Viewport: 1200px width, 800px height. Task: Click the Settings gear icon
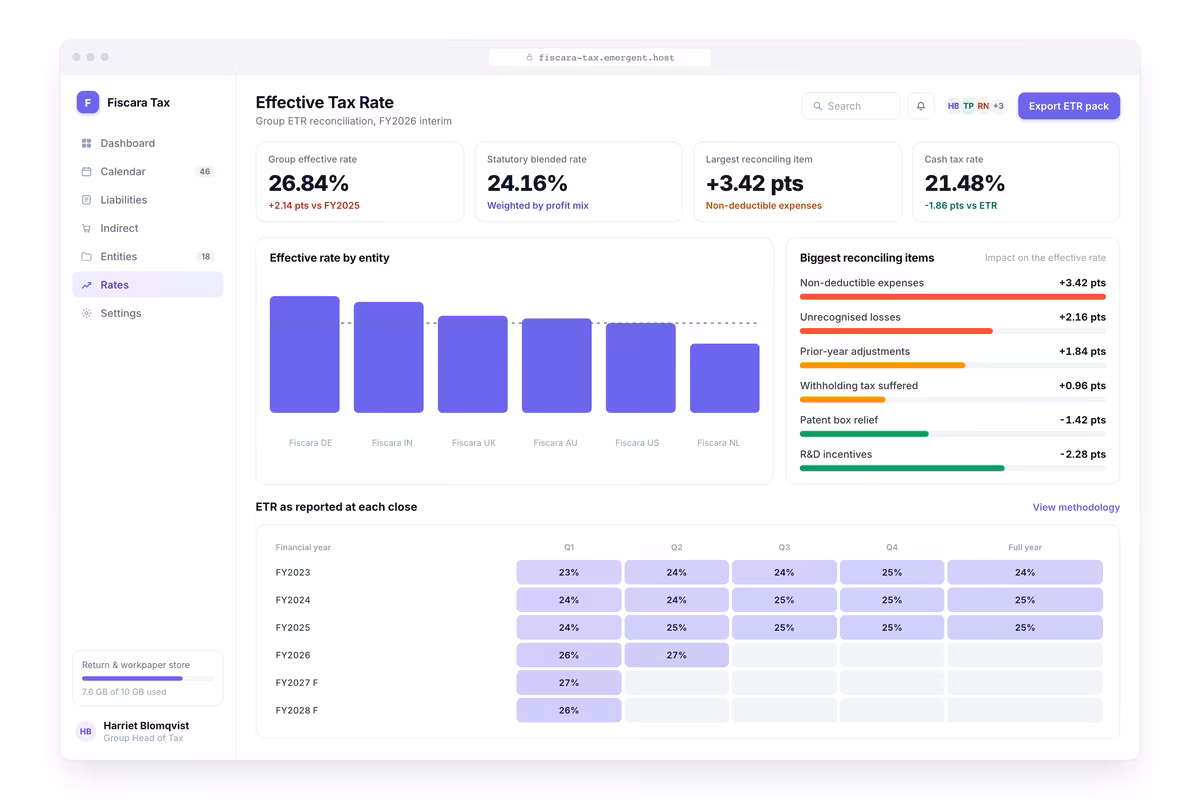point(86,313)
